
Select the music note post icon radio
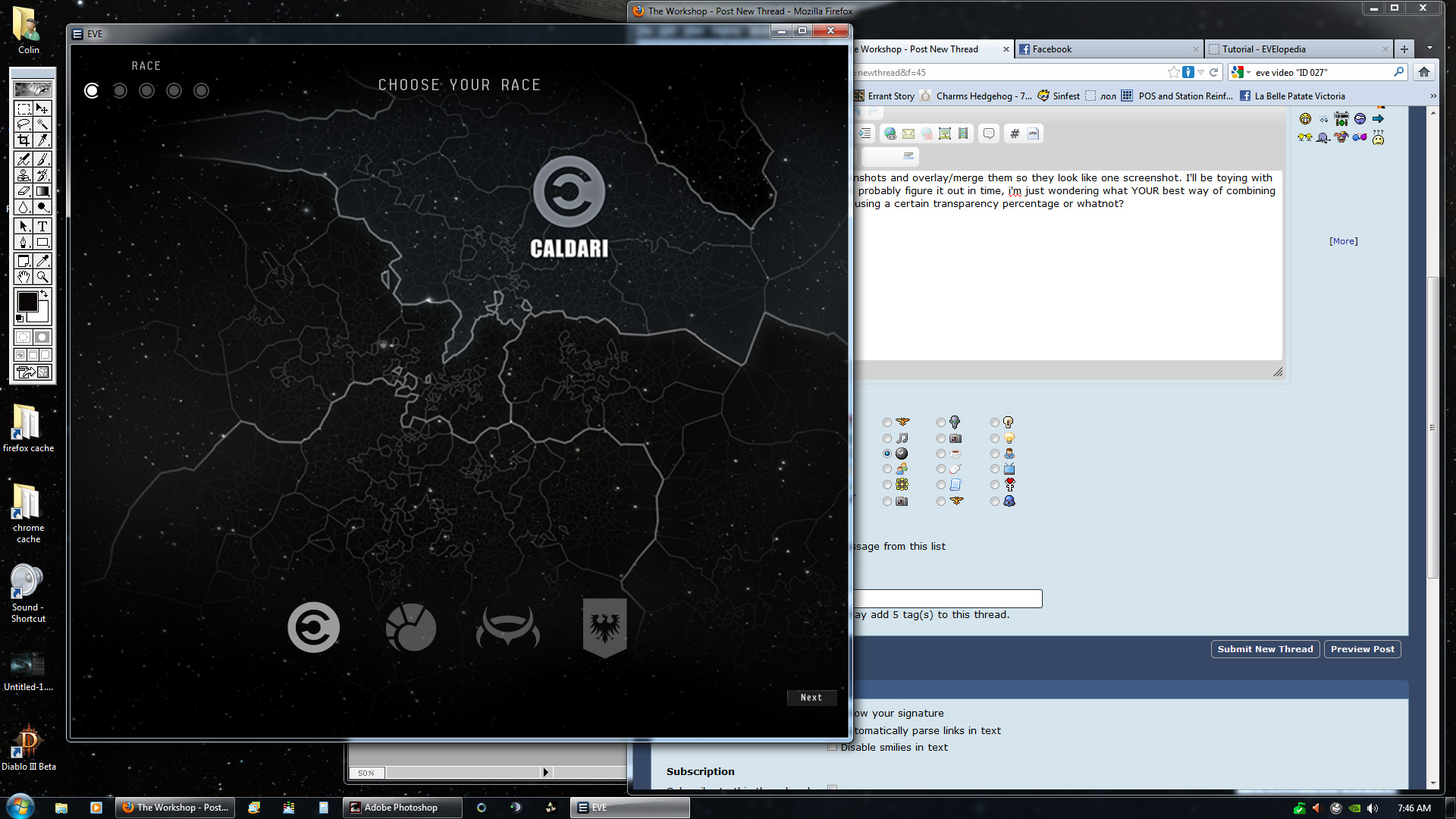[x=887, y=438]
